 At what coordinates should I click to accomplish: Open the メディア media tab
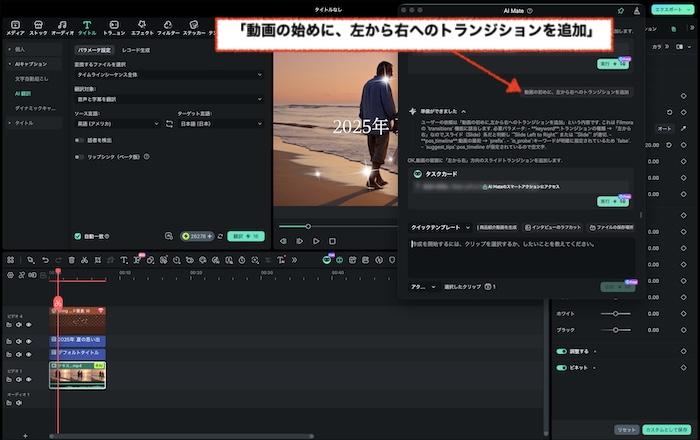15,28
